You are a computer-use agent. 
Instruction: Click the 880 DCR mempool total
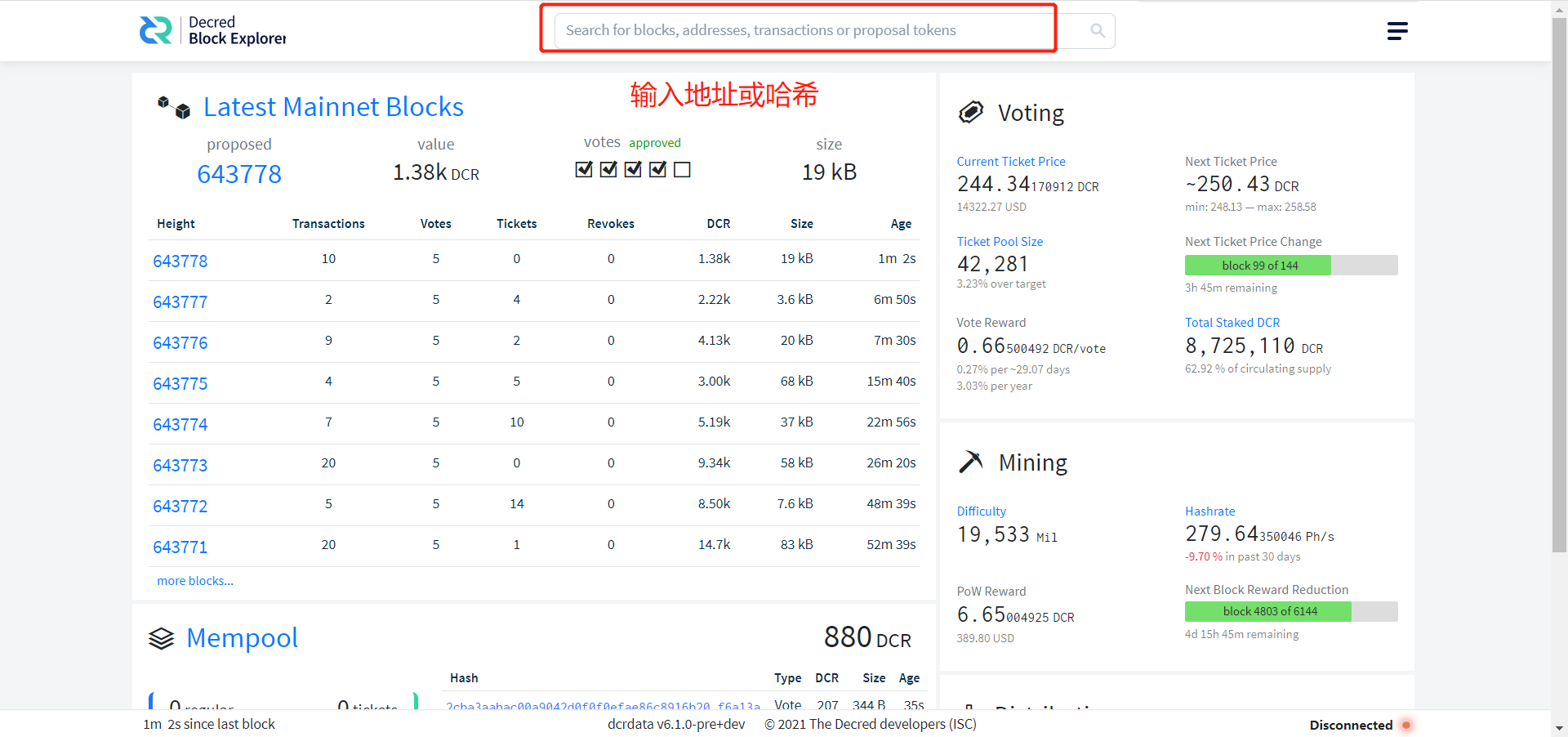click(x=867, y=637)
